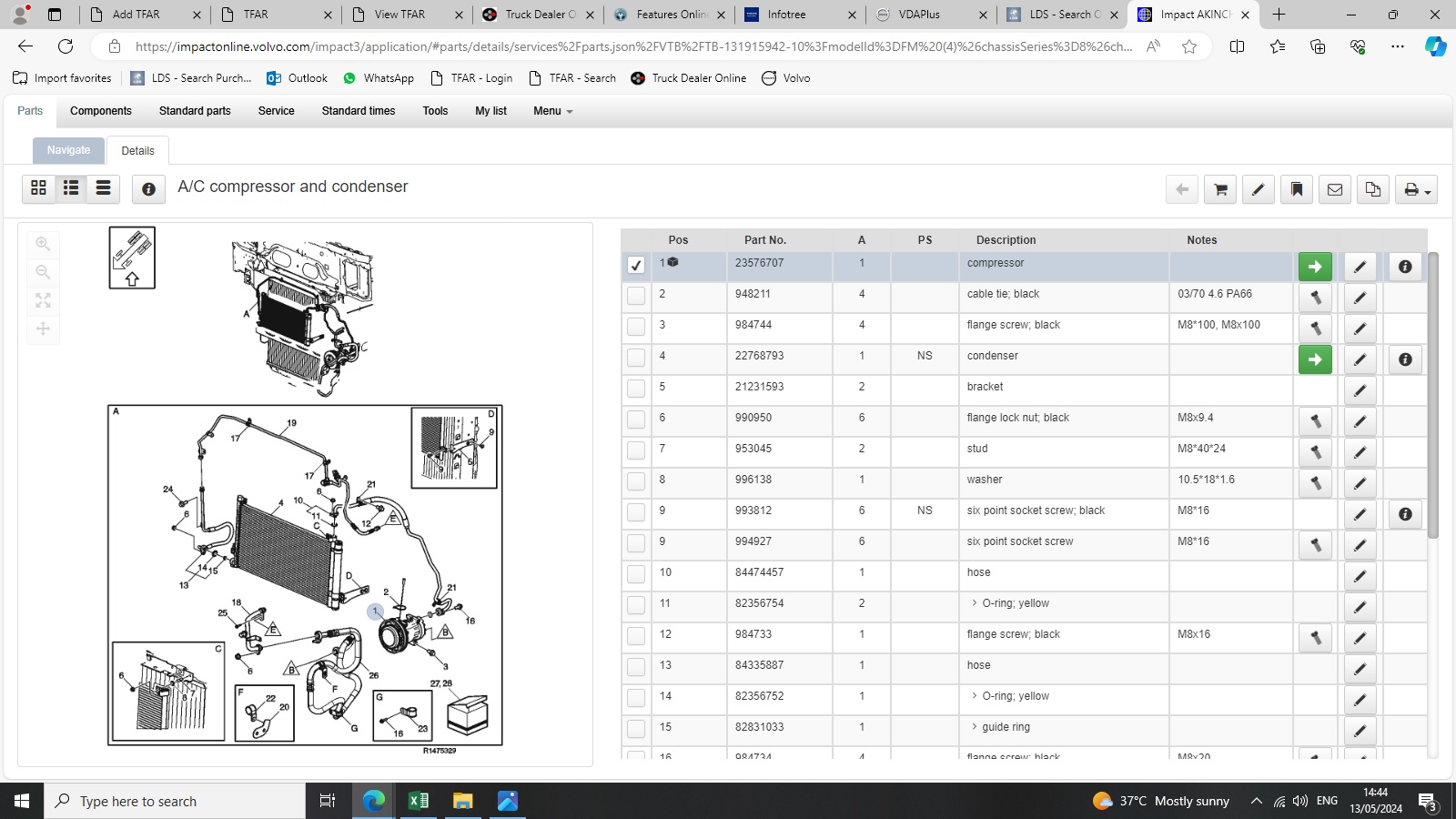
Task: Open the Menu dropdown in navigation bar
Action: point(552,111)
